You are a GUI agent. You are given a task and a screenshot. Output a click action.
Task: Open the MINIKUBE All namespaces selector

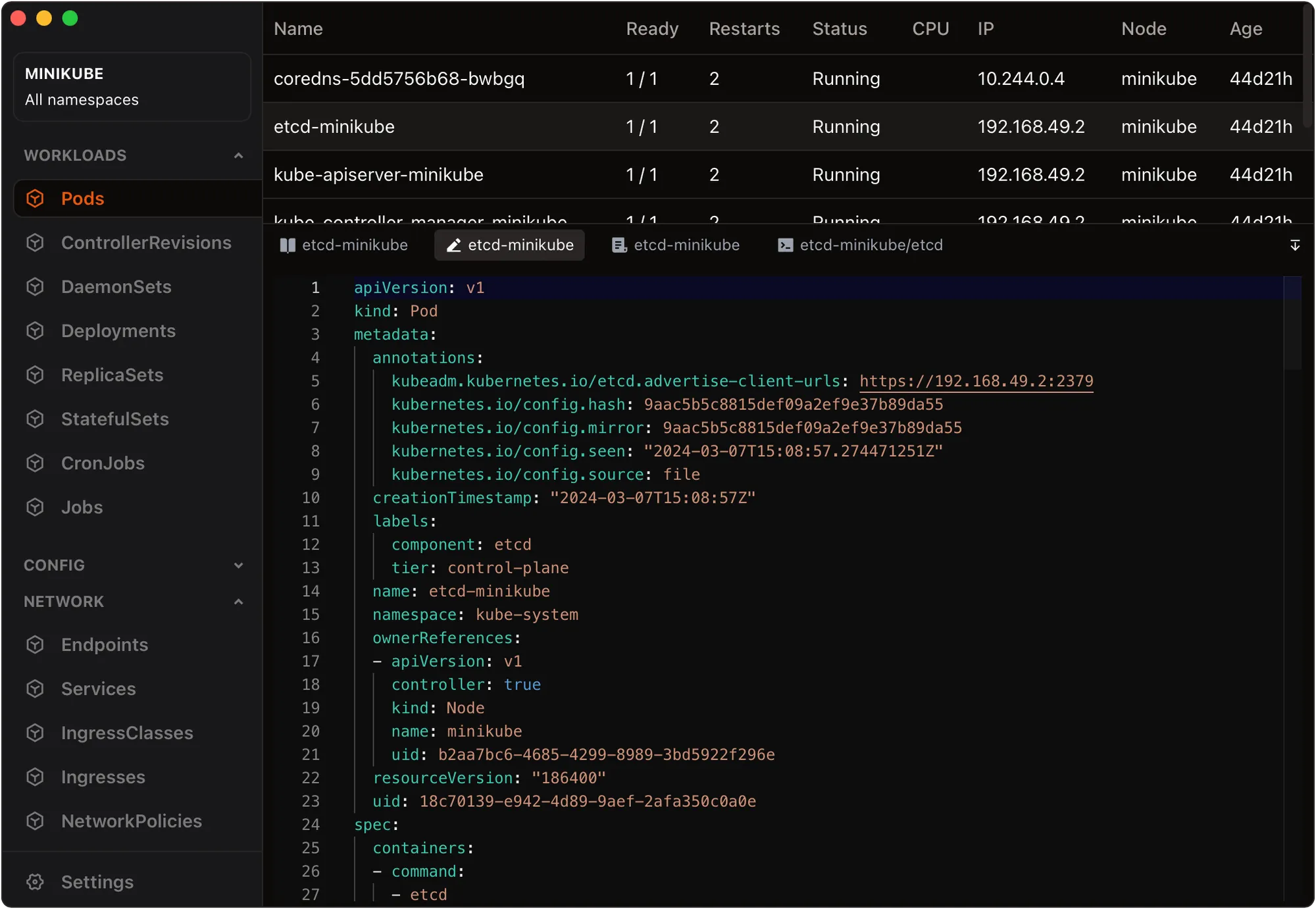[x=132, y=86]
